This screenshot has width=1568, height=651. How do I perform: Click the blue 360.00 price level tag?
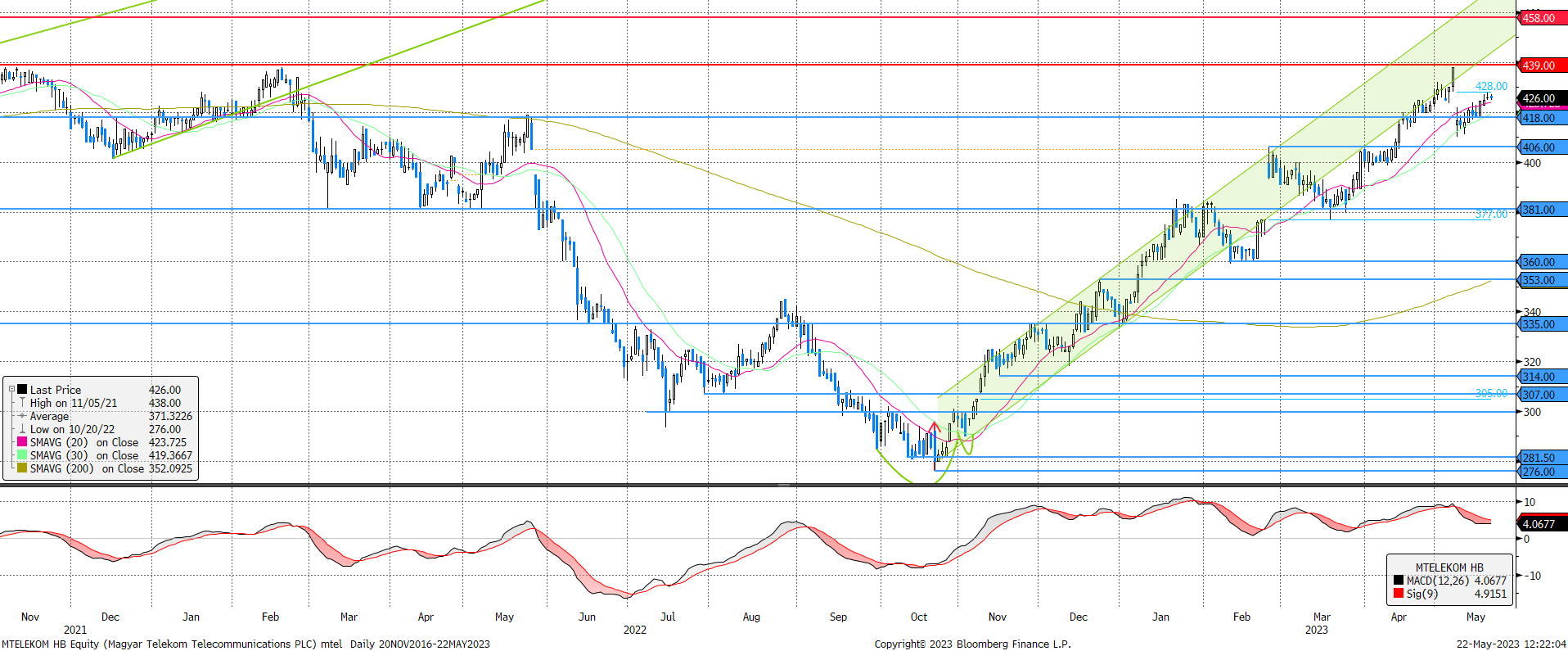pyautogui.click(x=1542, y=262)
